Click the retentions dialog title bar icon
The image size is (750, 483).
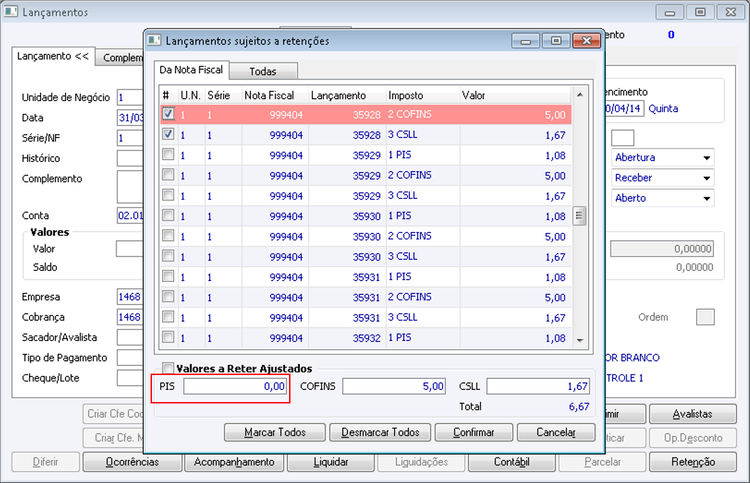tap(154, 40)
